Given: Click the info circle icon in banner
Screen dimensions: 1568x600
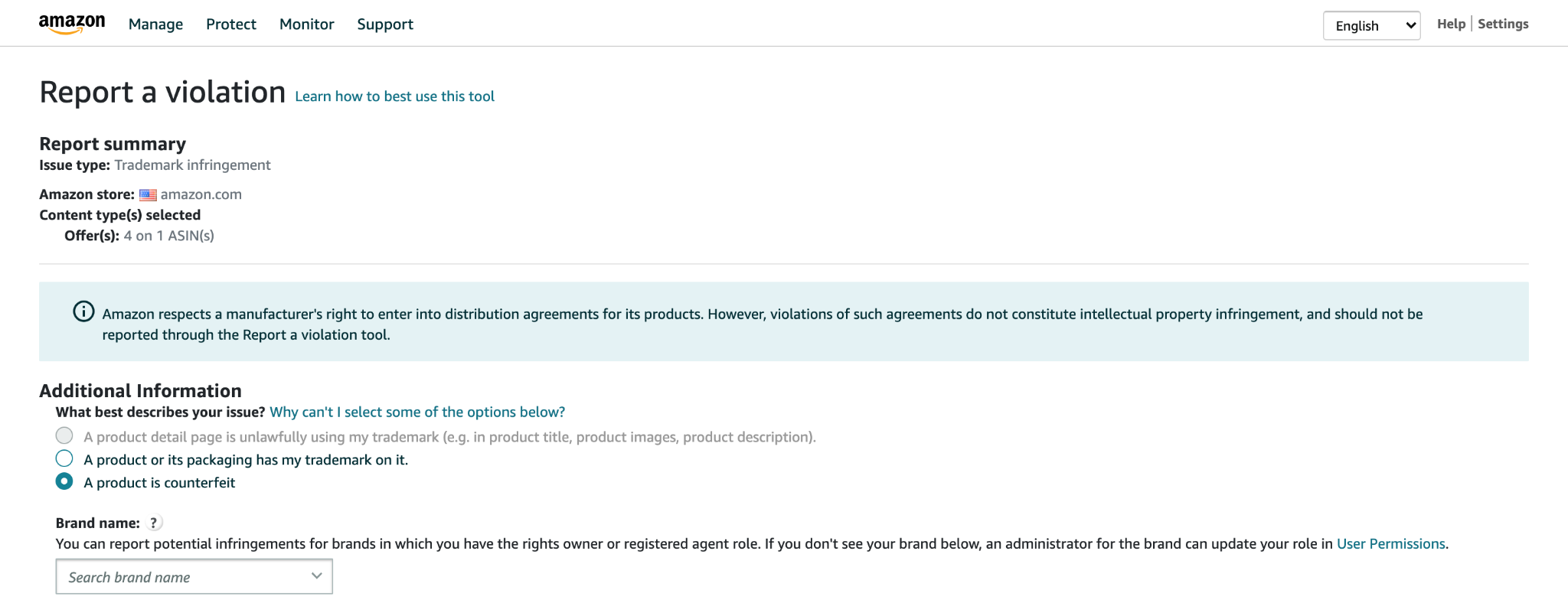Looking at the screenshot, I should [83, 311].
